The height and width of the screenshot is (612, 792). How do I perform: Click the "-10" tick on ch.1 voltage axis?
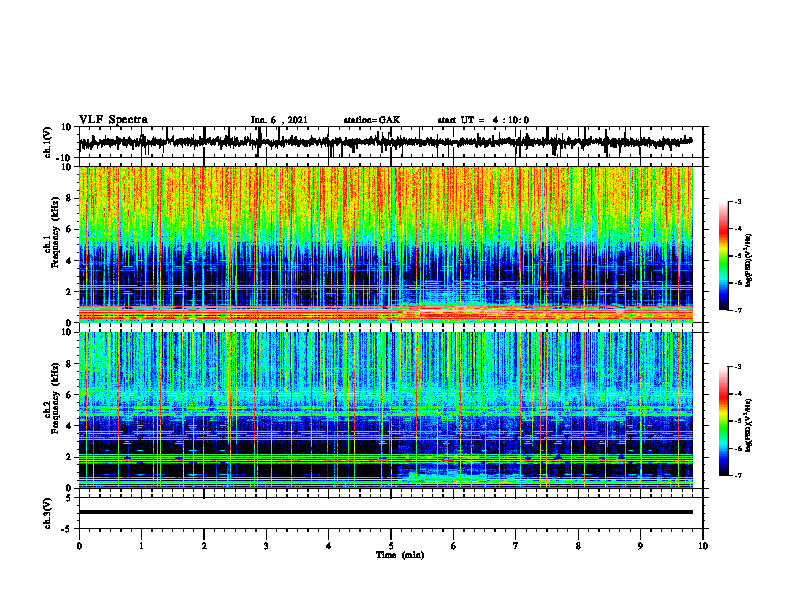tap(65, 158)
